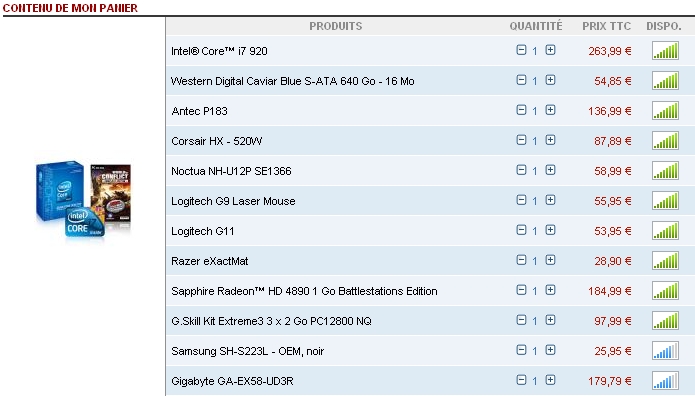Screen dimensions: 695x396
Task: Add one more Corsair HX - 520W
Action: point(550,140)
